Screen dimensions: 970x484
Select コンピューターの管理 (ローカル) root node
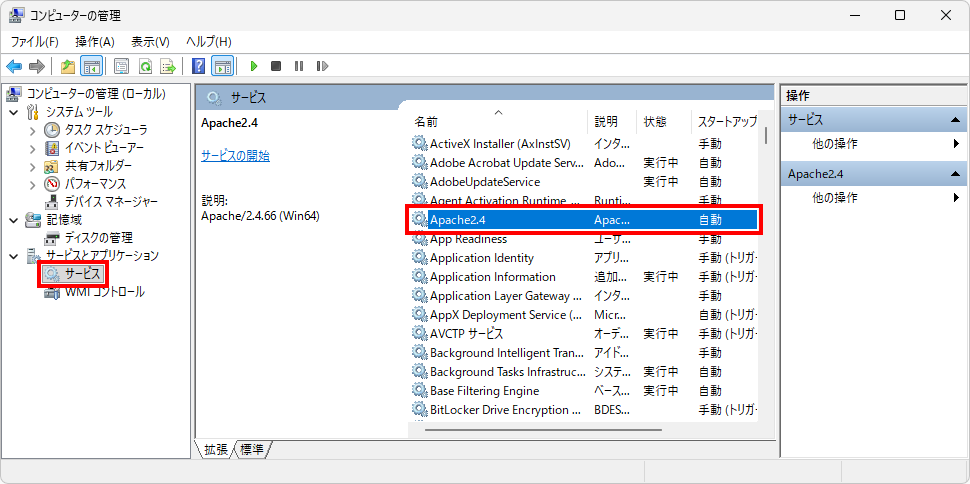tap(95, 94)
